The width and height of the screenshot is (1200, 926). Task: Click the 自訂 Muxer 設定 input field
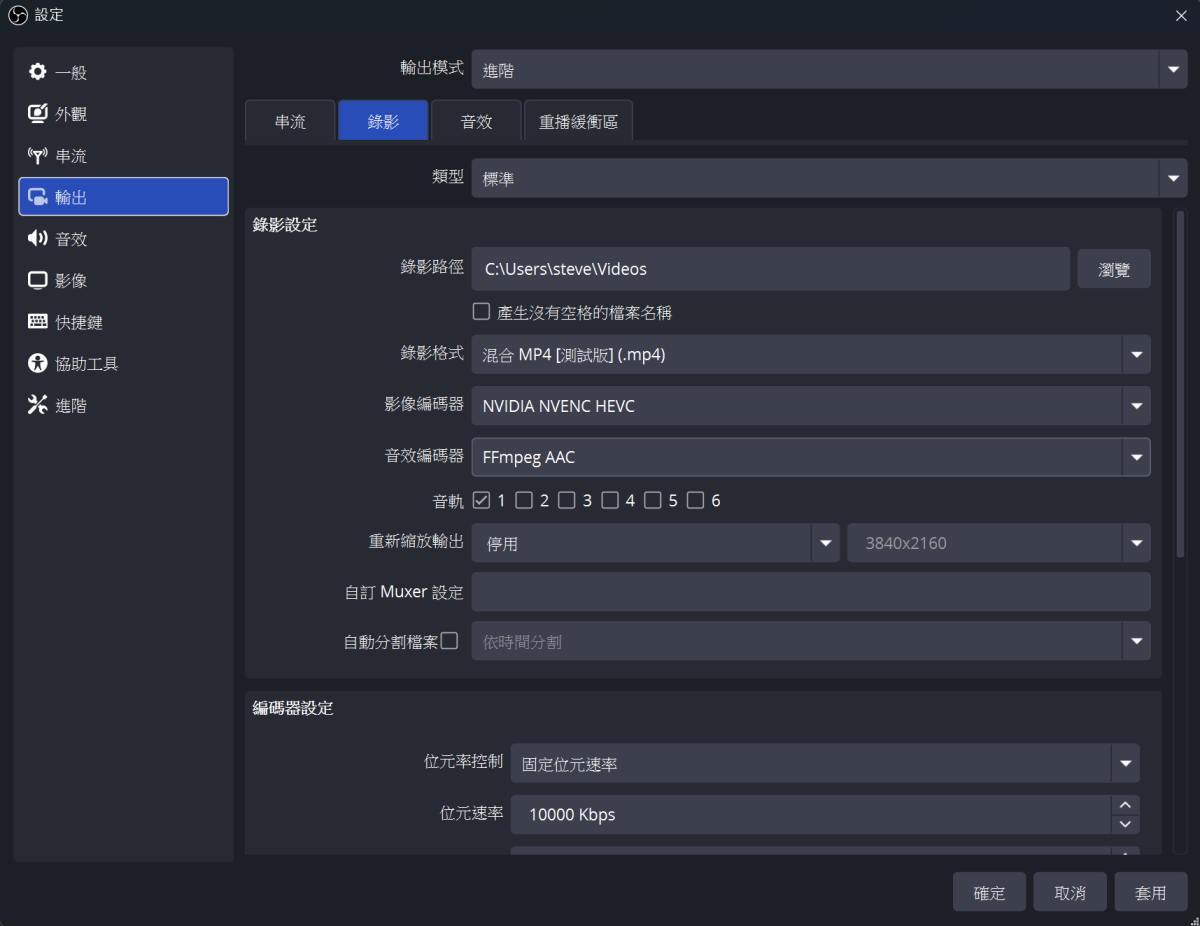tap(810, 592)
